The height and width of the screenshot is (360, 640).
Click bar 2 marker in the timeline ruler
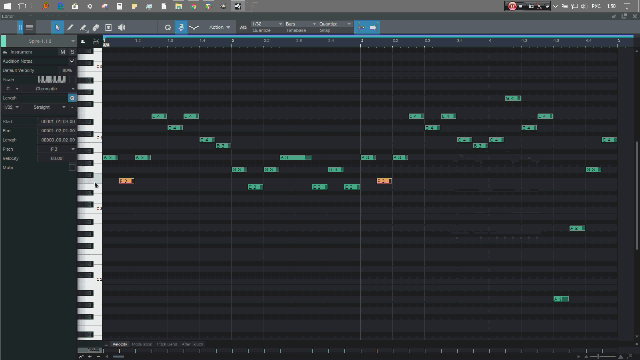tap(232, 41)
